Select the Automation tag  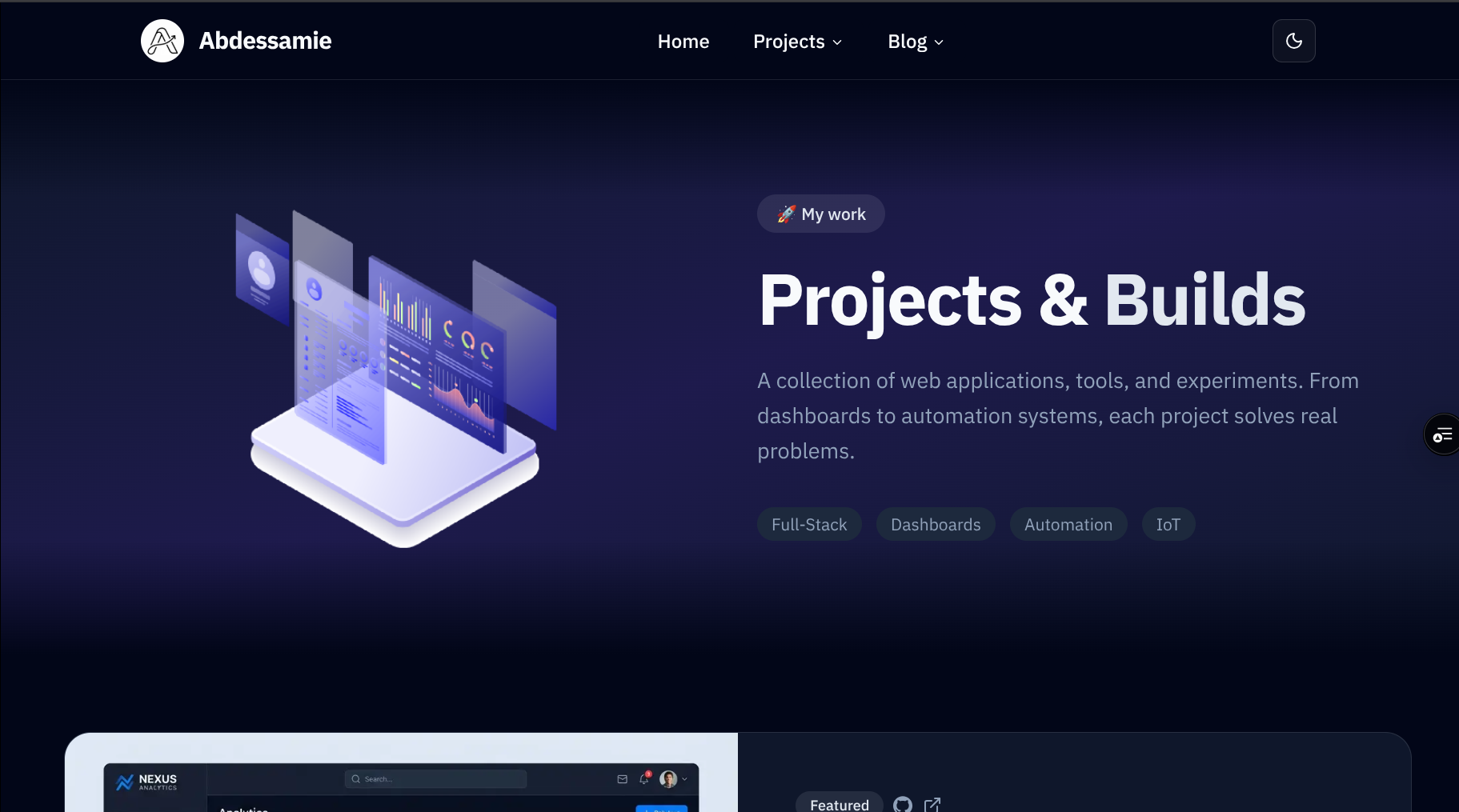click(x=1068, y=525)
